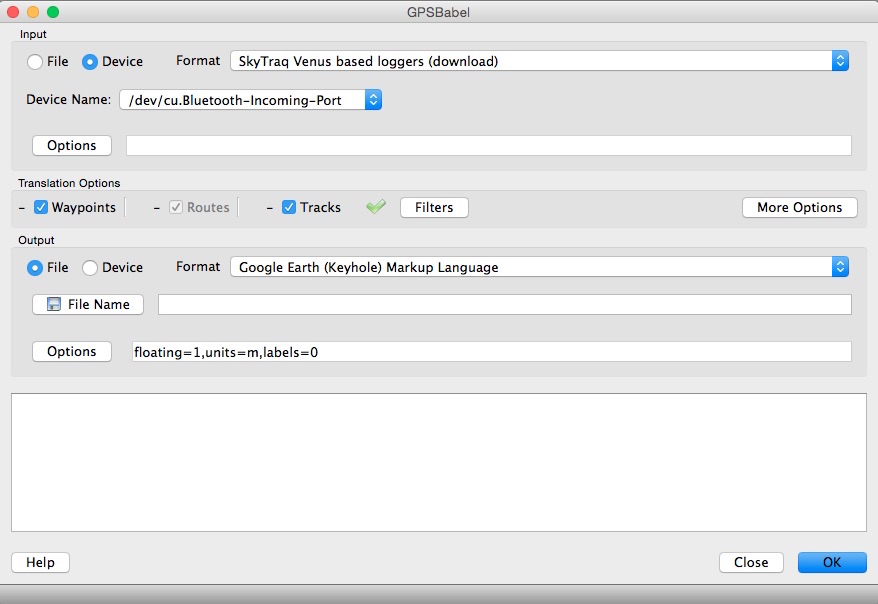The image size is (878, 604).
Task: Open the input Options button
Action: point(72,145)
